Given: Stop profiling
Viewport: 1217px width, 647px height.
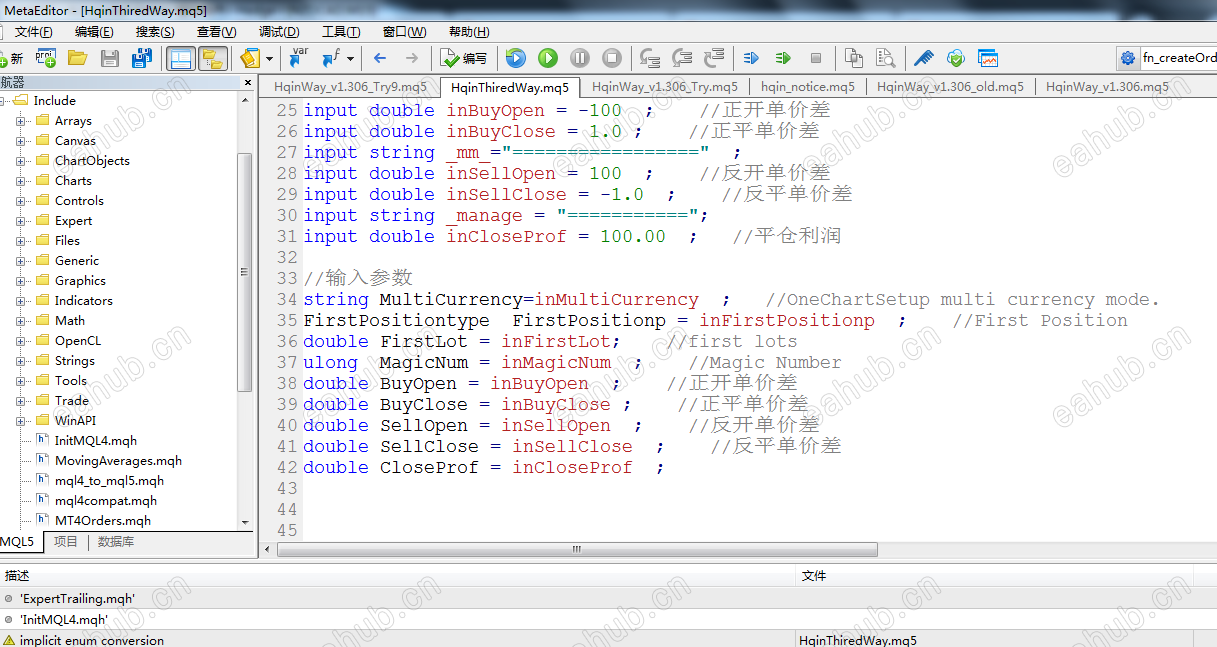Looking at the screenshot, I should (x=816, y=58).
